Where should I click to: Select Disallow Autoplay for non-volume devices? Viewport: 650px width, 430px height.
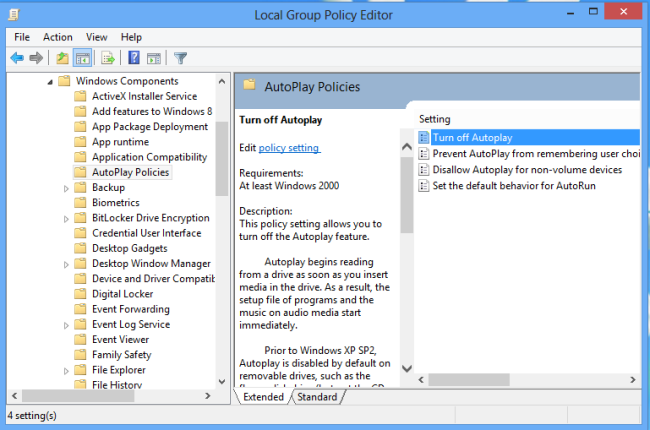click(520, 170)
